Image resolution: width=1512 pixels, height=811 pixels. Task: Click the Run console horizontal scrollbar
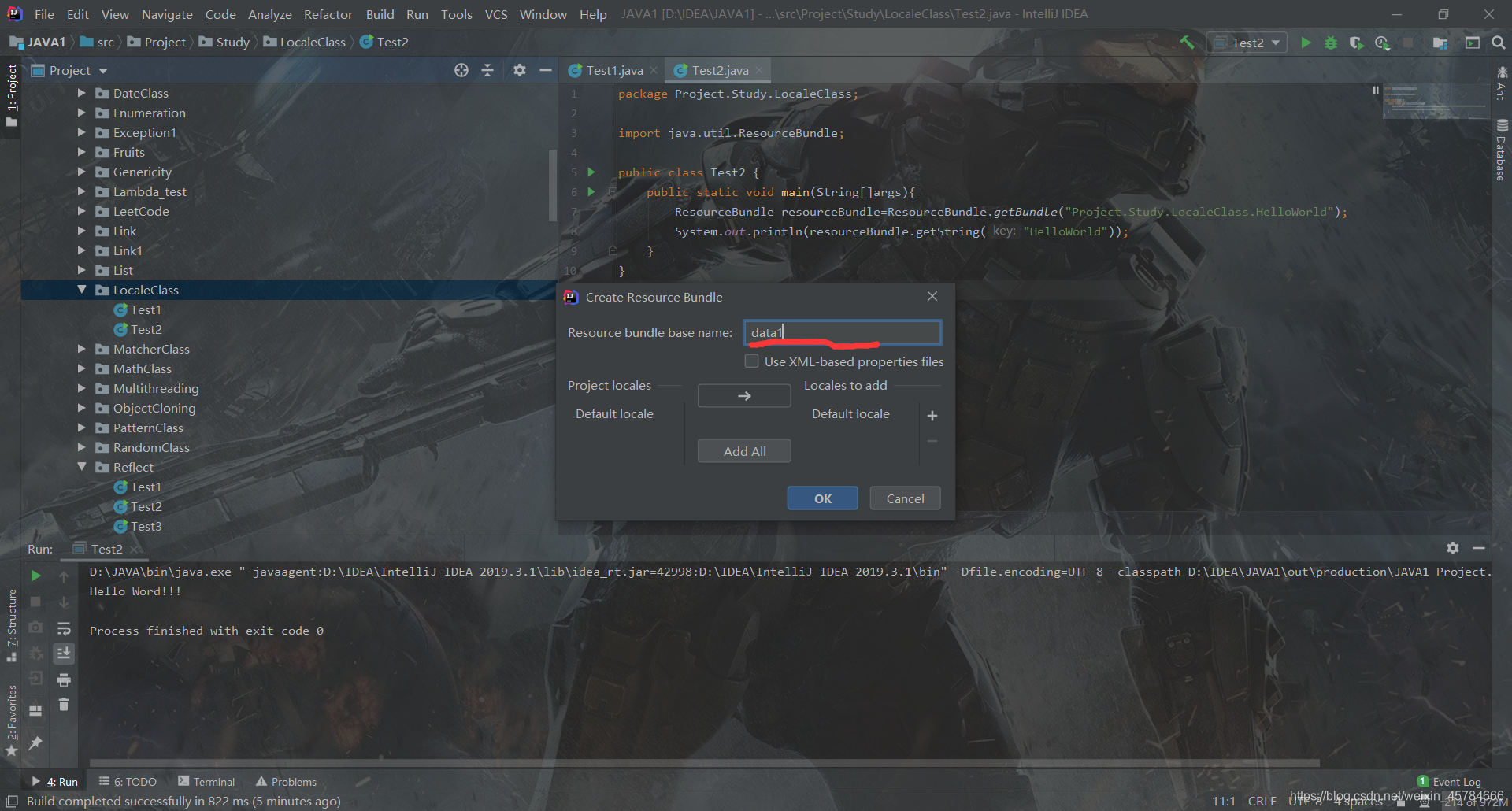point(705,762)
